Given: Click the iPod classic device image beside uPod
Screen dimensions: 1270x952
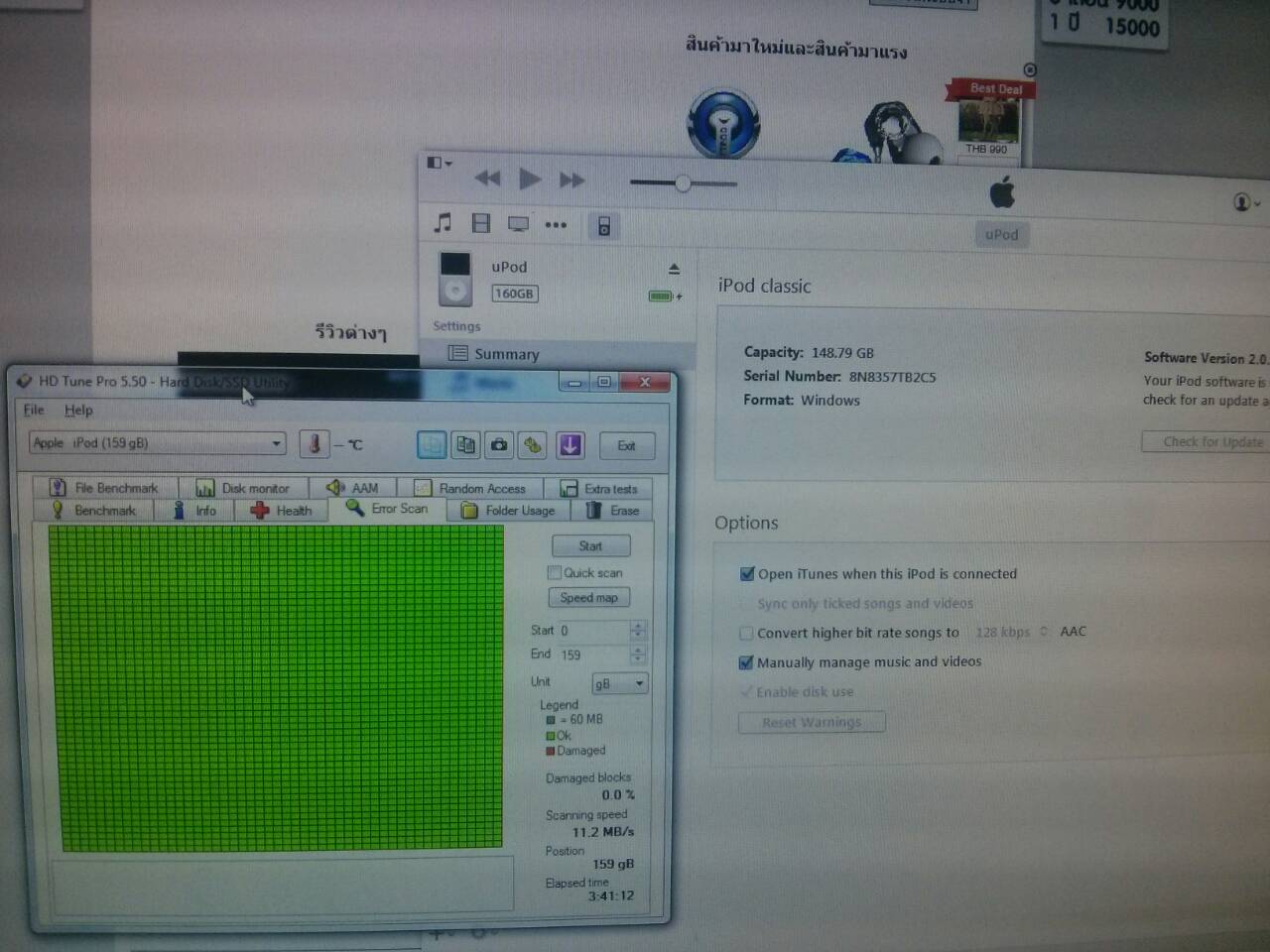Looking at the screenshot, I should [x=455, y=279].
